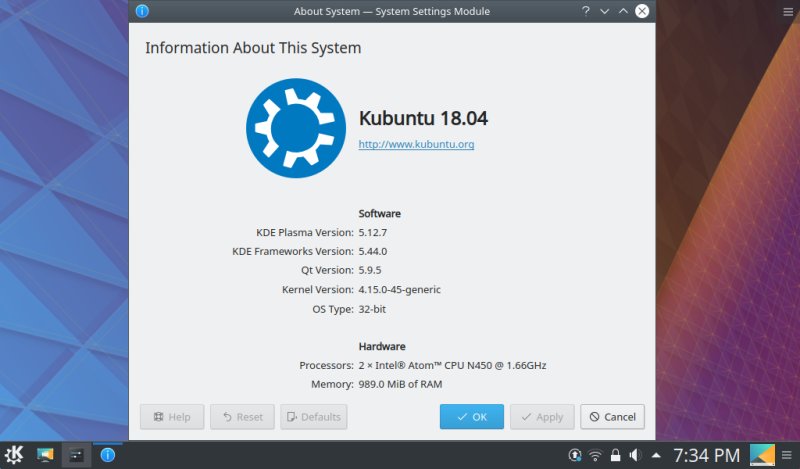Click the Processors value Intel Atom N450
This screenshot has height=469, width=800.
click(x=452, y=365)
